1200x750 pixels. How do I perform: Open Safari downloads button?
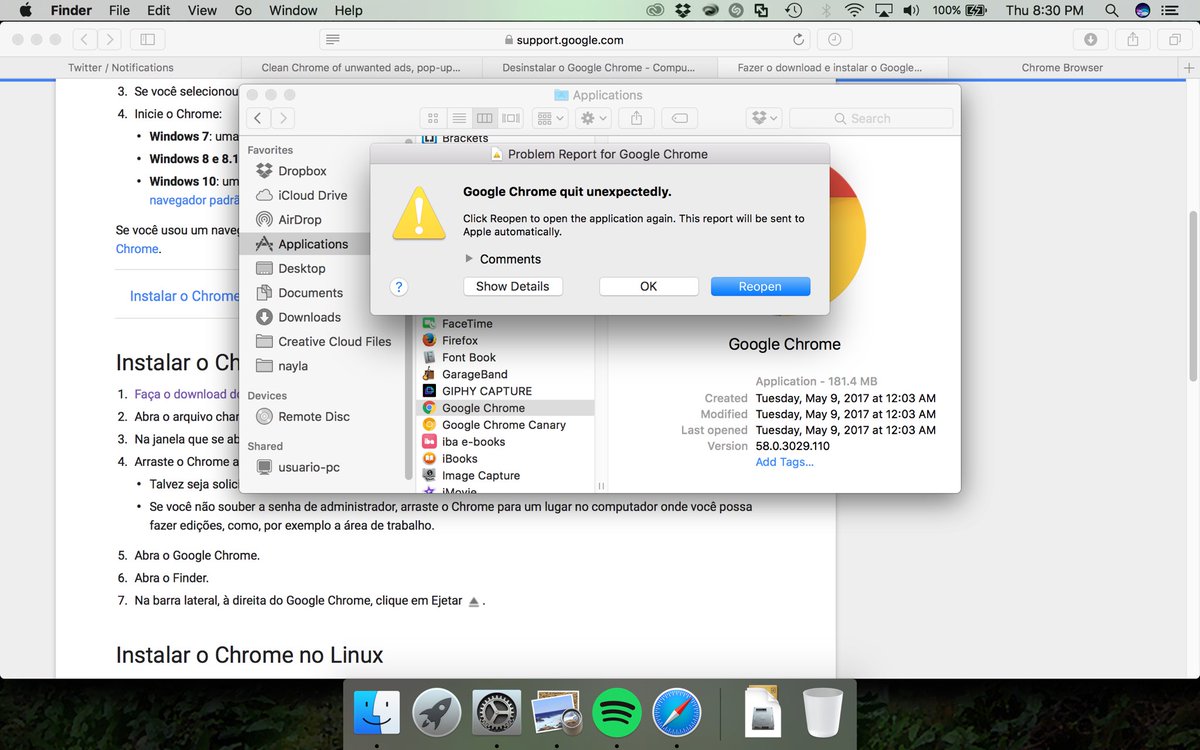(1090, 40)
